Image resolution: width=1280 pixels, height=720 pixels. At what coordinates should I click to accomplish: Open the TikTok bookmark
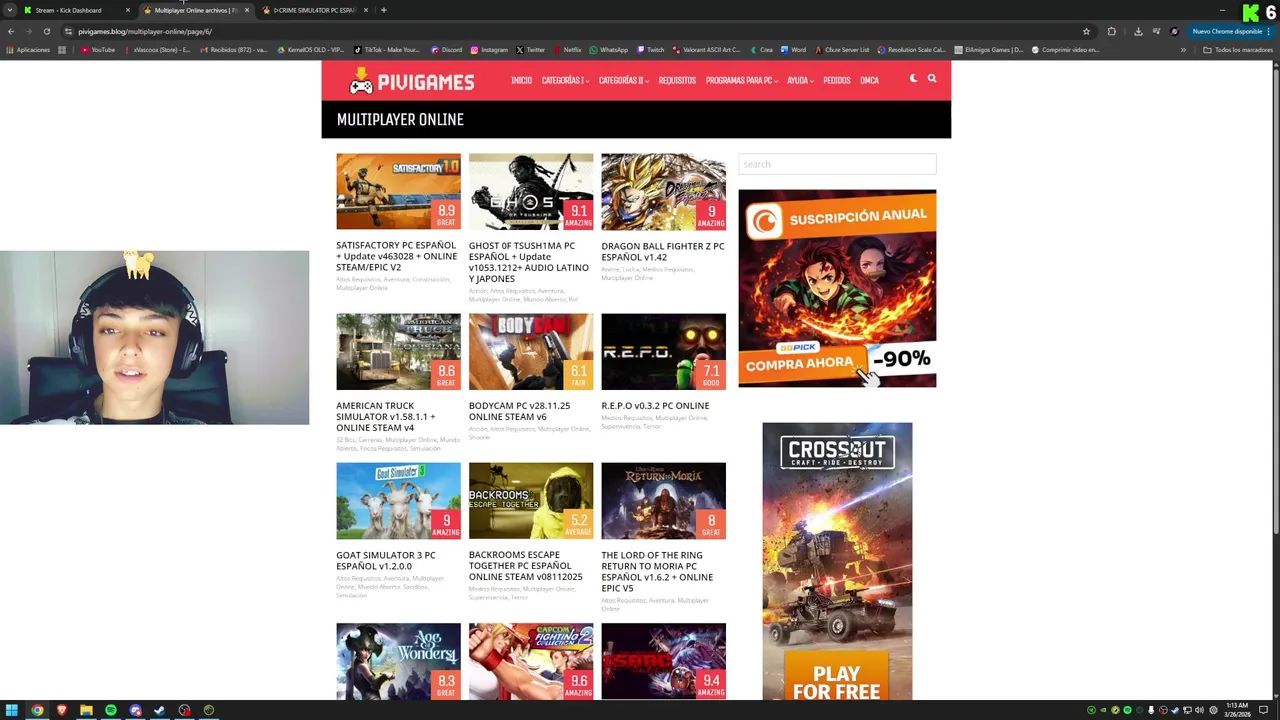387,49
